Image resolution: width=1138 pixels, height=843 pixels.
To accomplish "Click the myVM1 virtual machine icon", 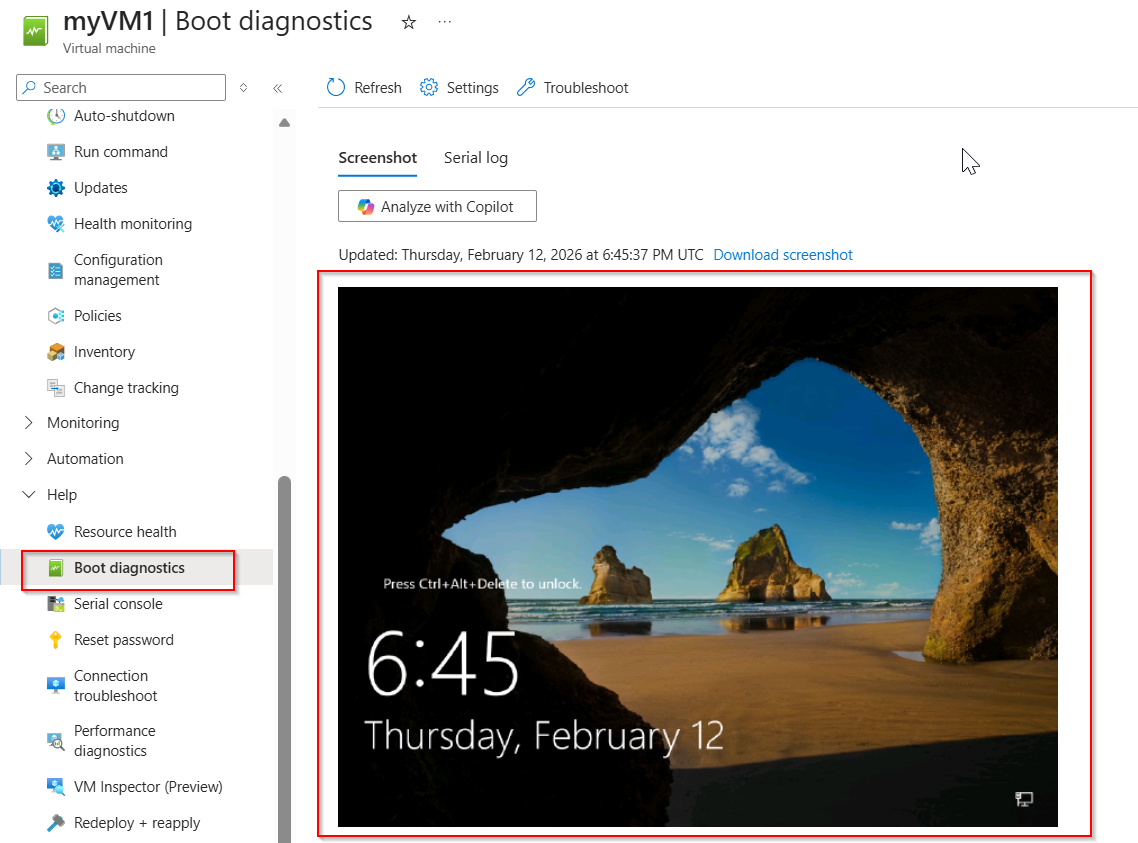I will pos(35,31).
